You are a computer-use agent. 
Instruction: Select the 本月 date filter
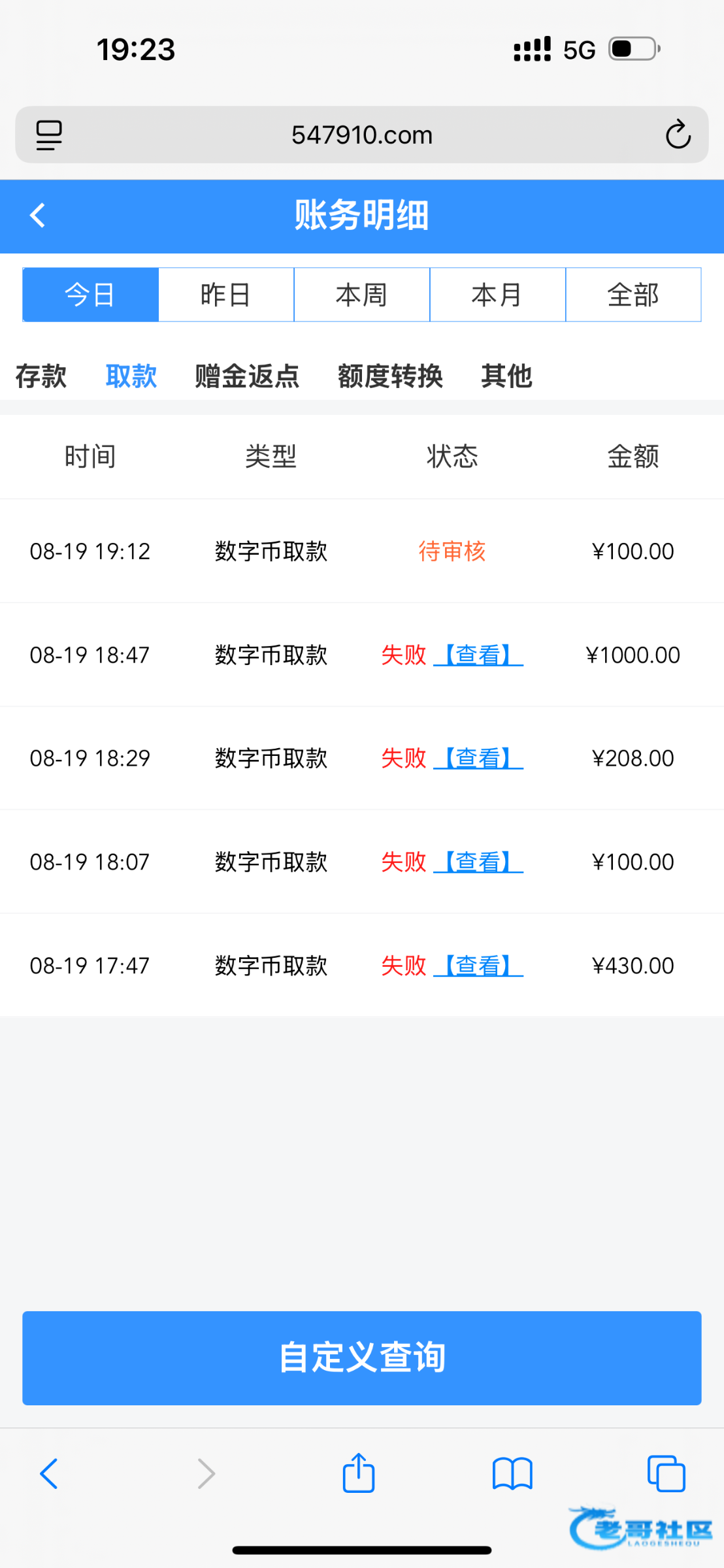point(497,295)
